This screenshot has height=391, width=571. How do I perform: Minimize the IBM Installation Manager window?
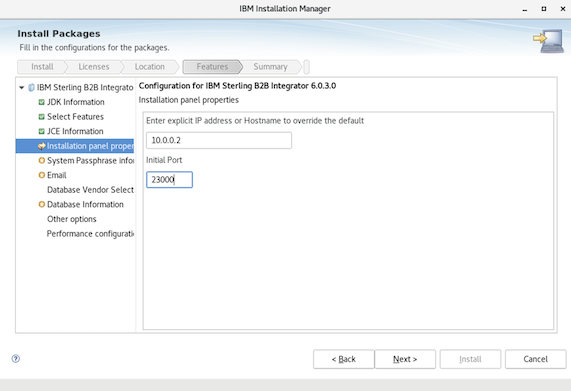click(x=525, y=9)
